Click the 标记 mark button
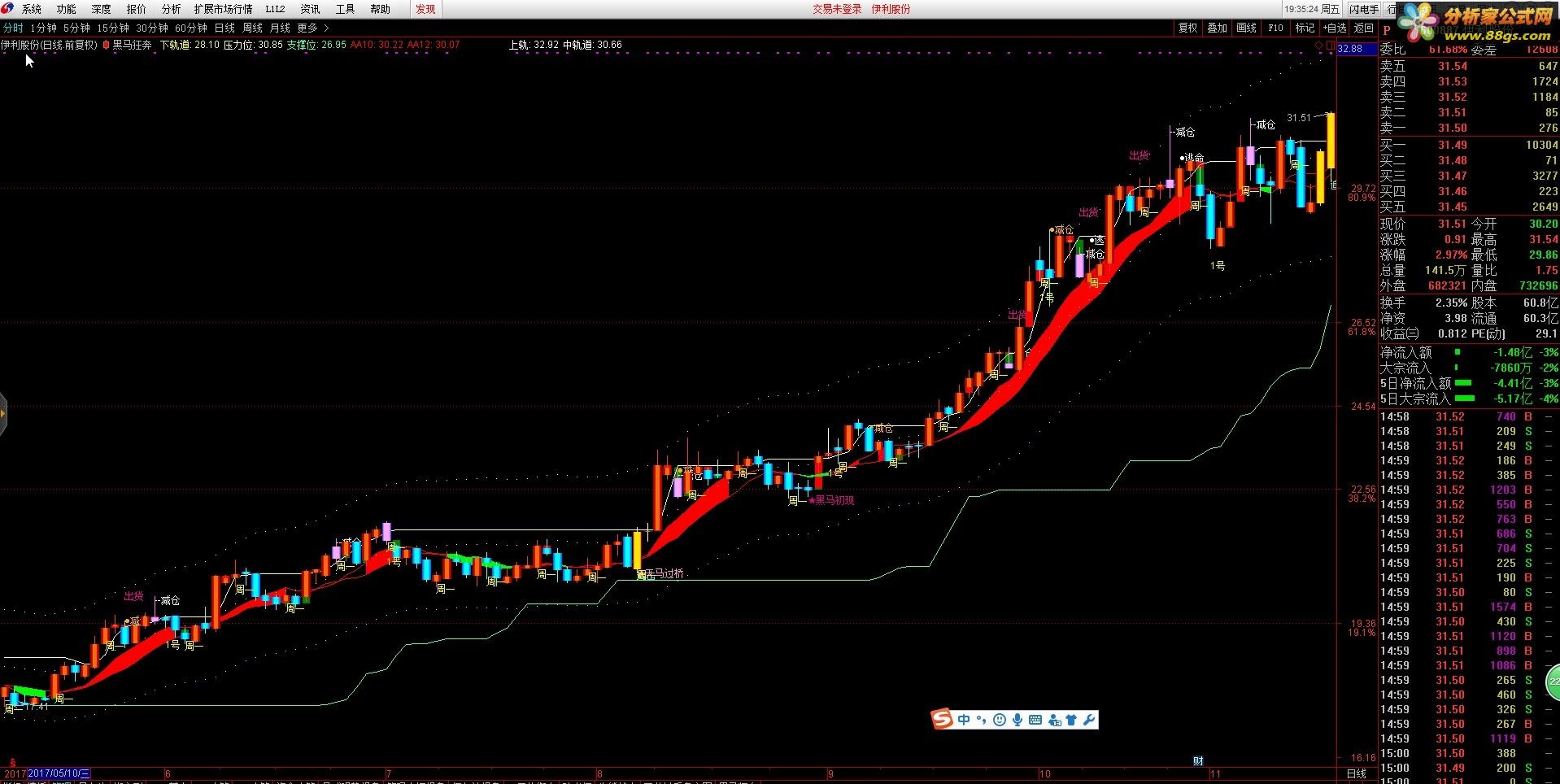The width and height of the screenshot is (1560, 784). (1305, 28)
